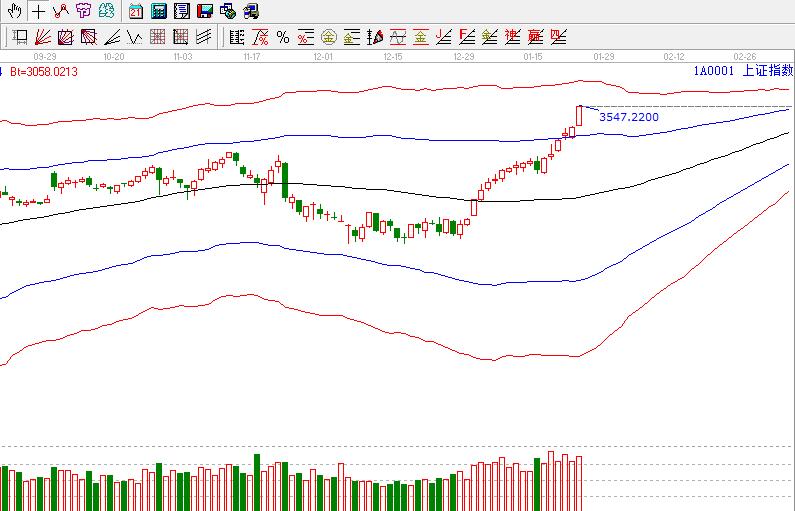Click the 上证指数 index name label
This screenshot has height=511, width=795.
tap(765, 71)
